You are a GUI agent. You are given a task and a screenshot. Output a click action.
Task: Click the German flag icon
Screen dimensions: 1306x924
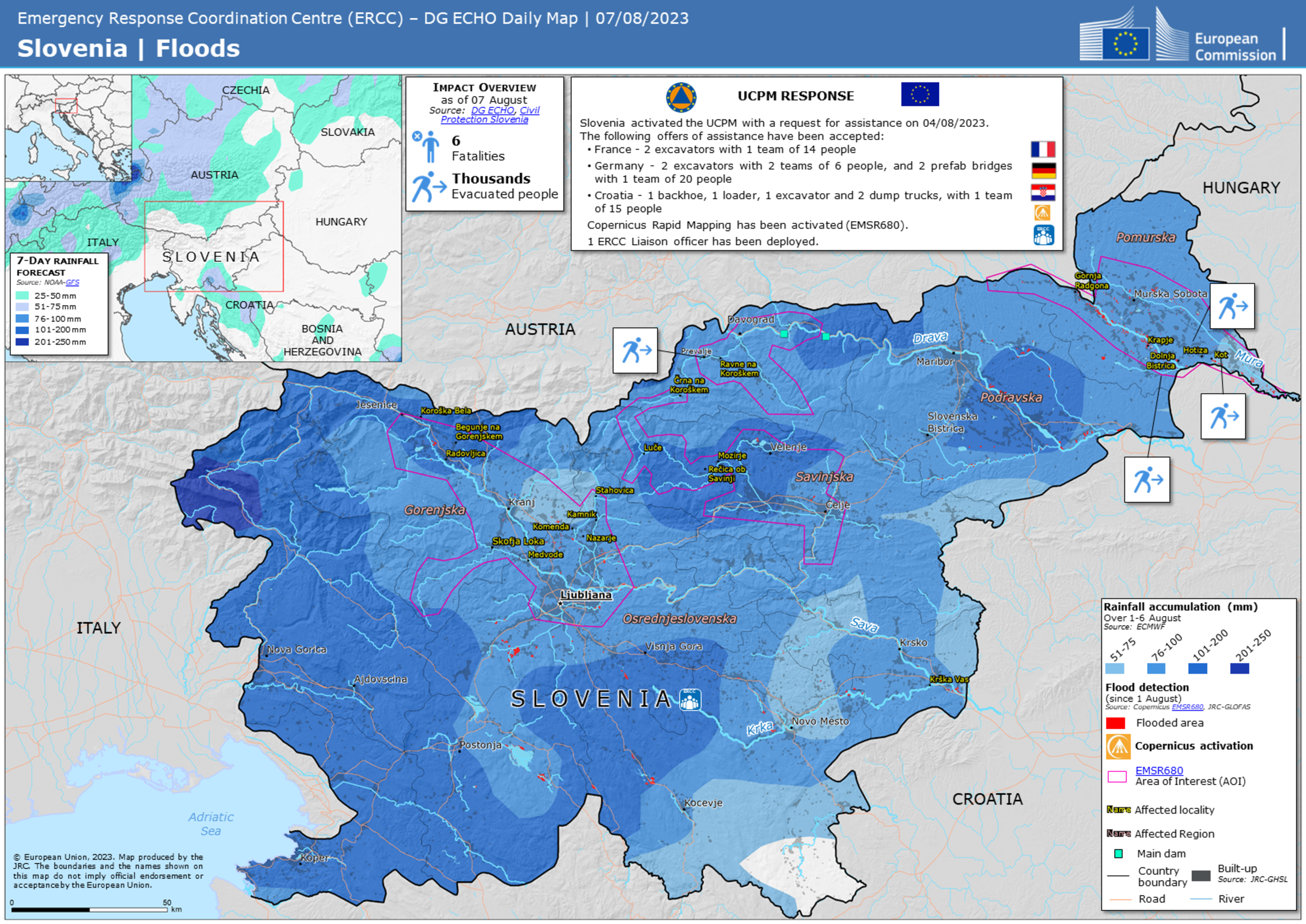[x=1043, y=170]
